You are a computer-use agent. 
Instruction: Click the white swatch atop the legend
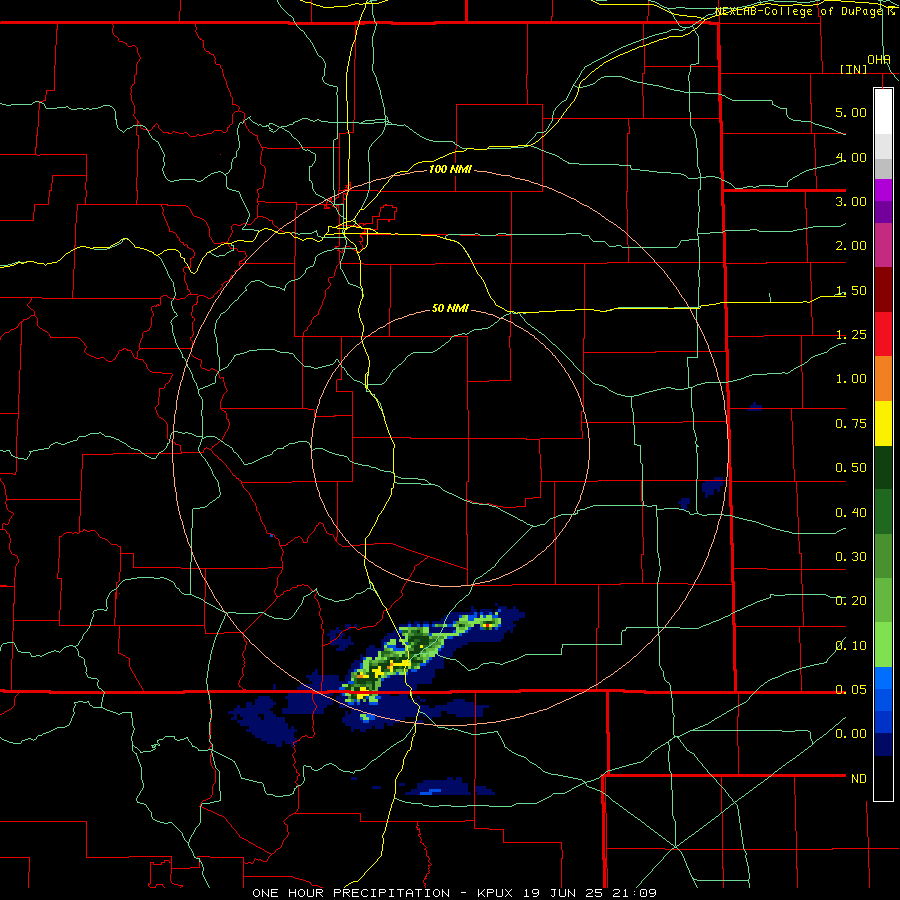point(883,111)
